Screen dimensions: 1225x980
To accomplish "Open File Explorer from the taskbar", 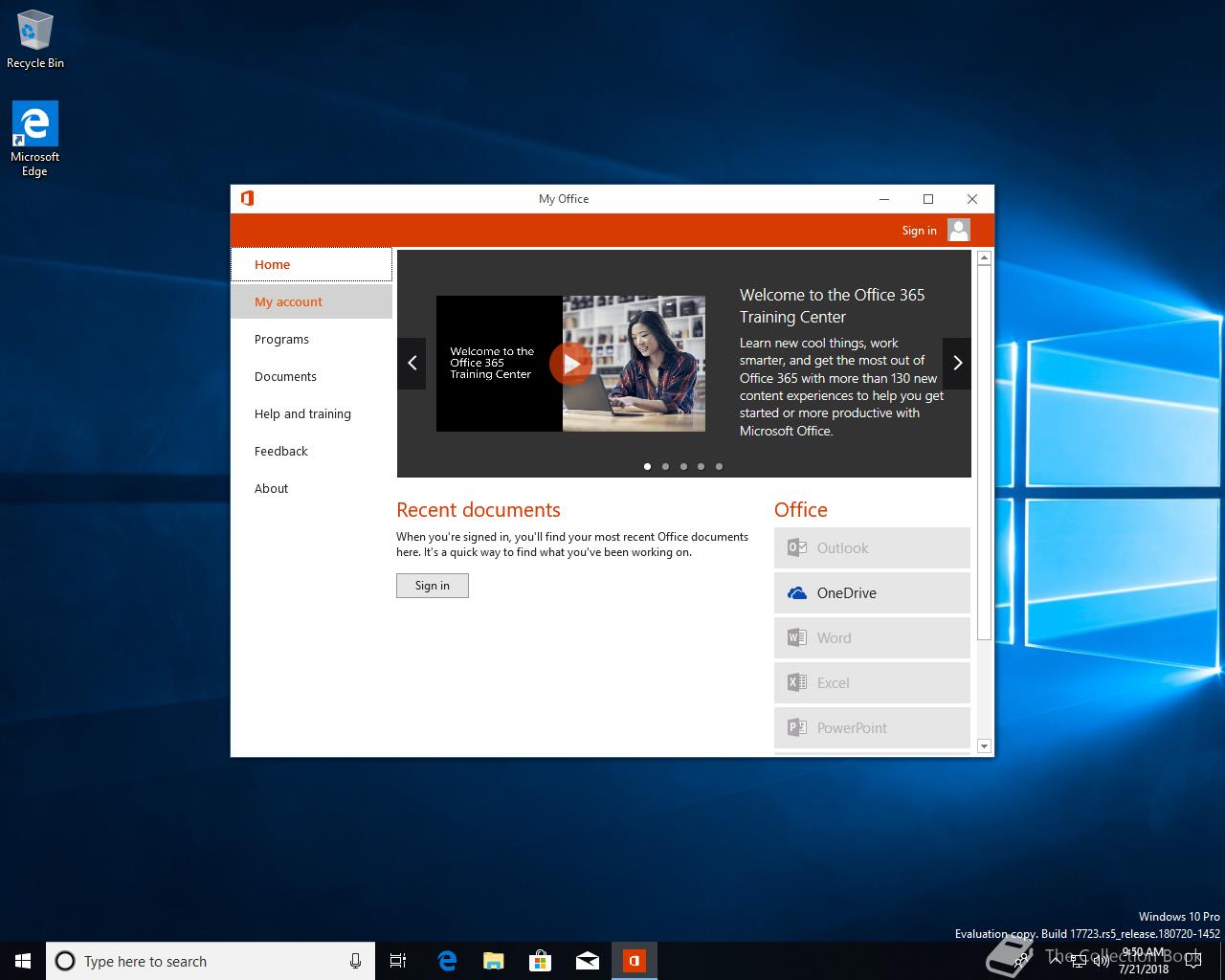I will tap(494, 961).
